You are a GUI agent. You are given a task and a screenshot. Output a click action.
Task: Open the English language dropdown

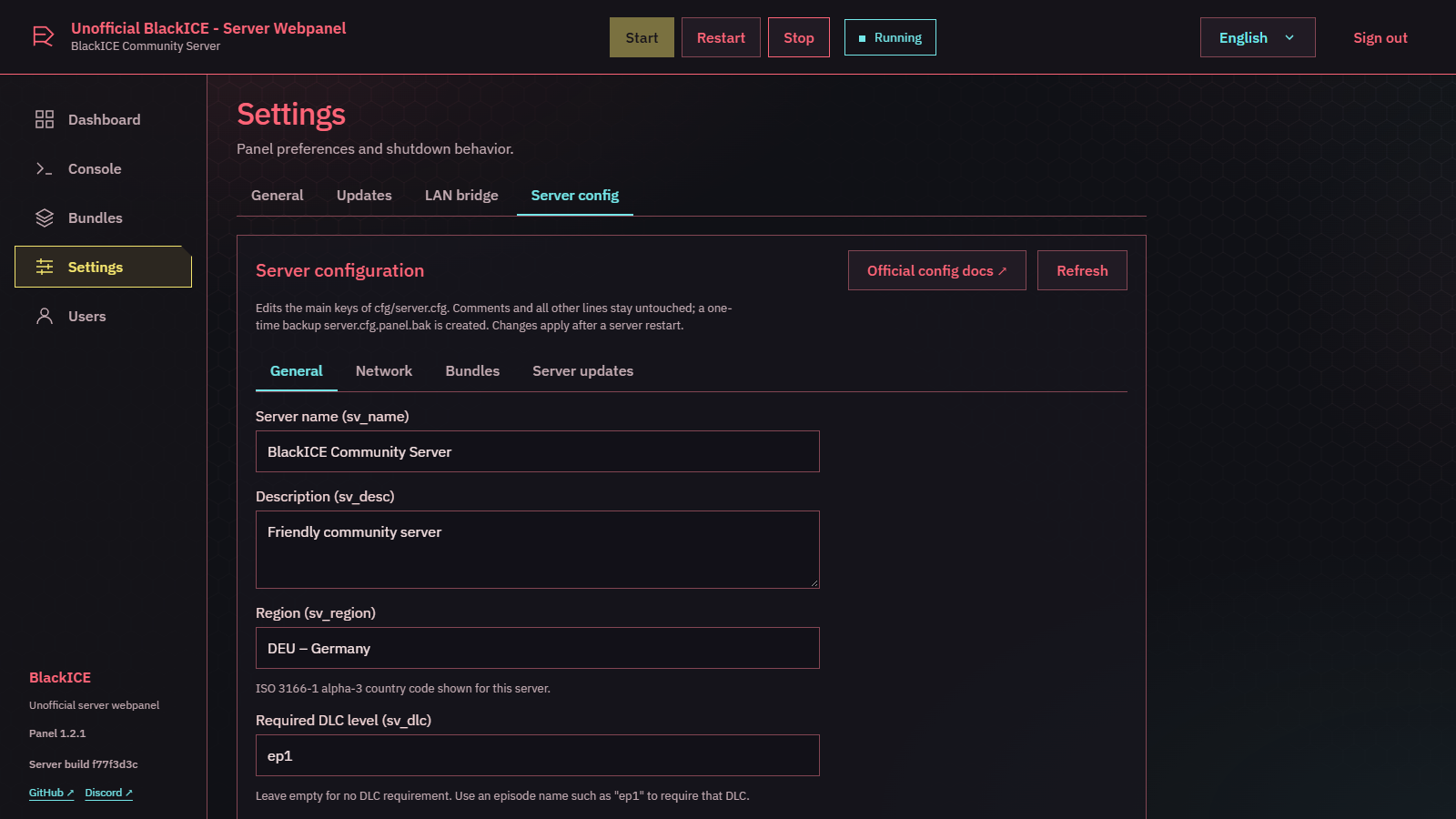1258,37
